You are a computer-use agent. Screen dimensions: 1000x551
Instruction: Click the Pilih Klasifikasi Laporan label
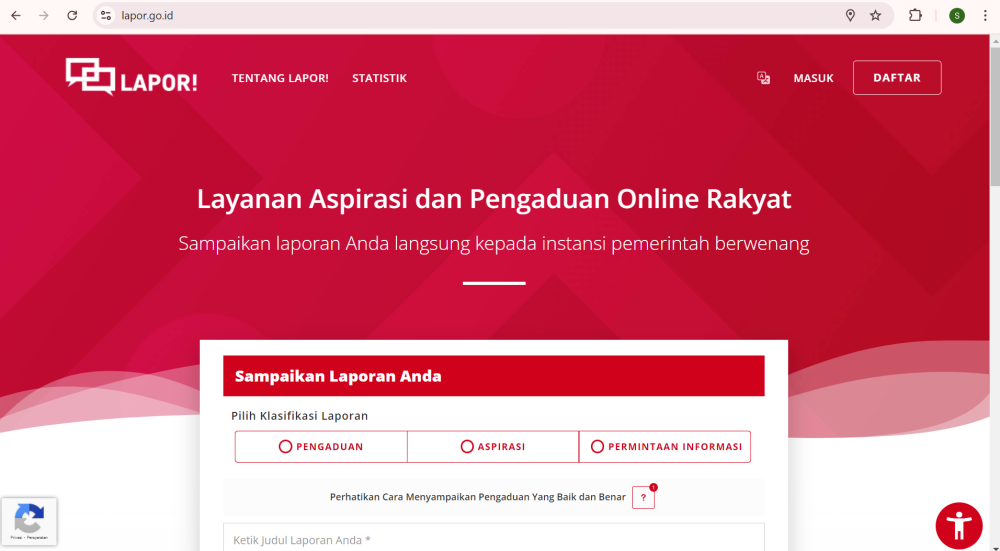point(300,416)
